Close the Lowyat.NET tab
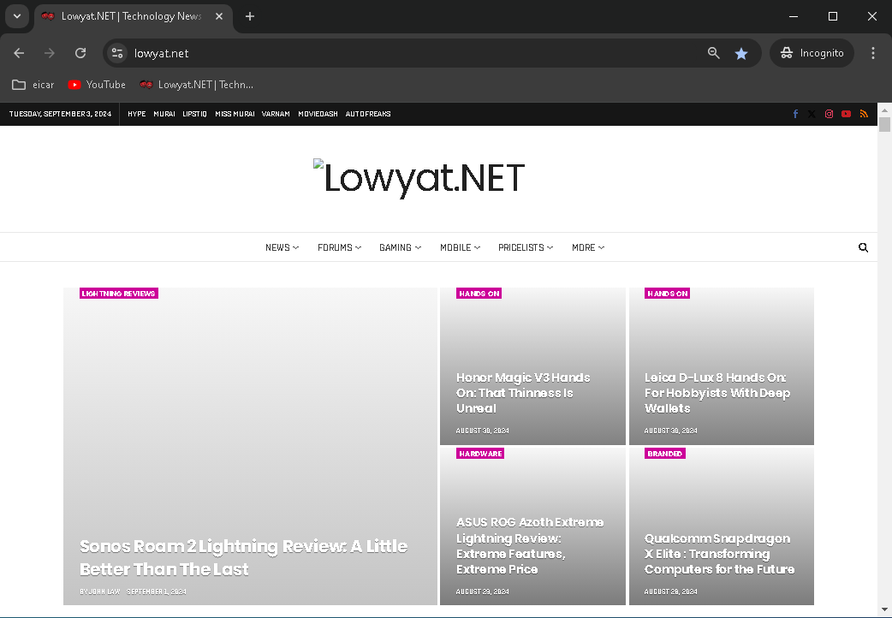The width and height of the screenshot is (892, 618). [219, 16]
